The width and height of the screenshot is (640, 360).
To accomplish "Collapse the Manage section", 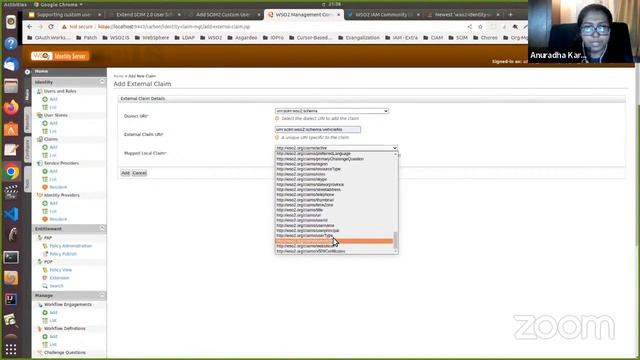I will point(102,295).
